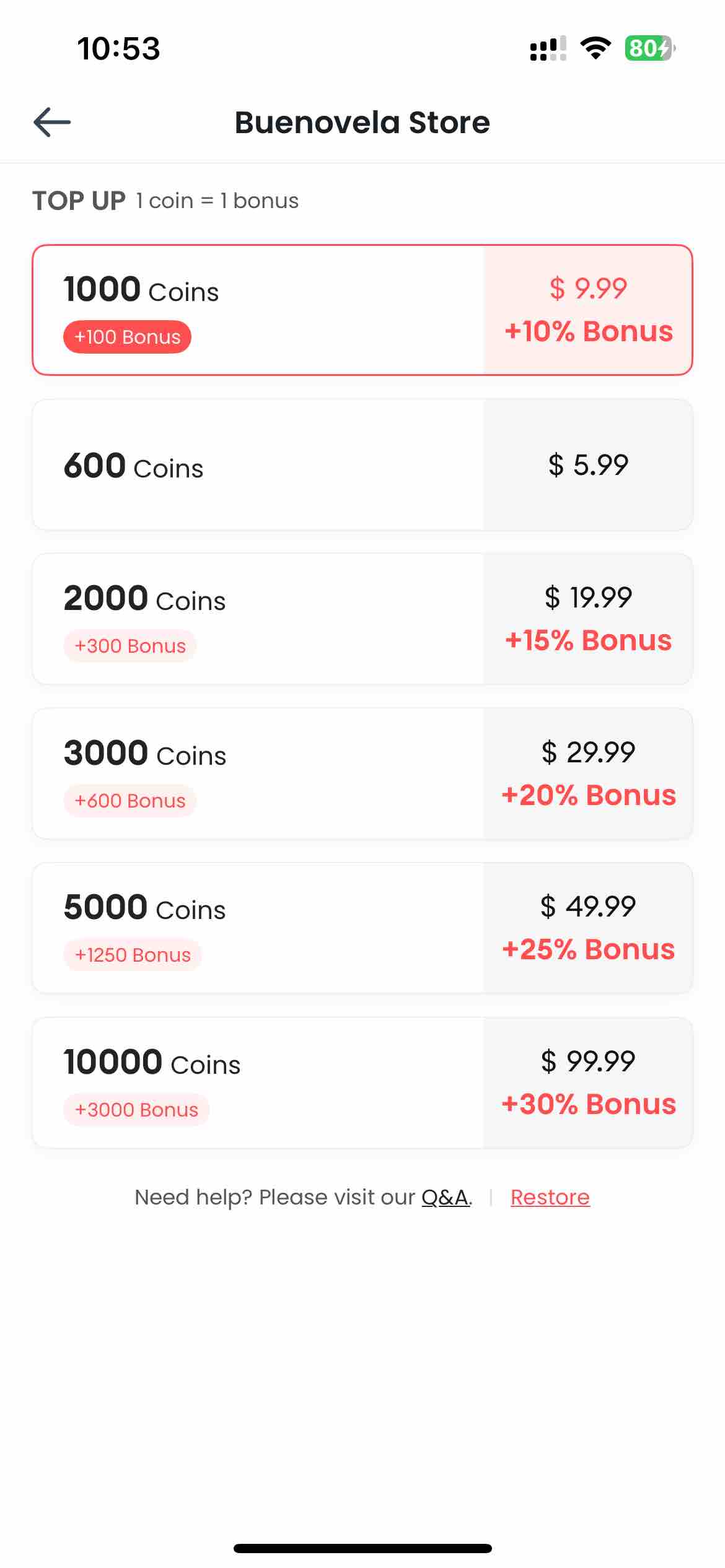The width and height of the screenshot is (725, 1568).
Task: Select the 5000 Coins package
Action: click(362, 928)
